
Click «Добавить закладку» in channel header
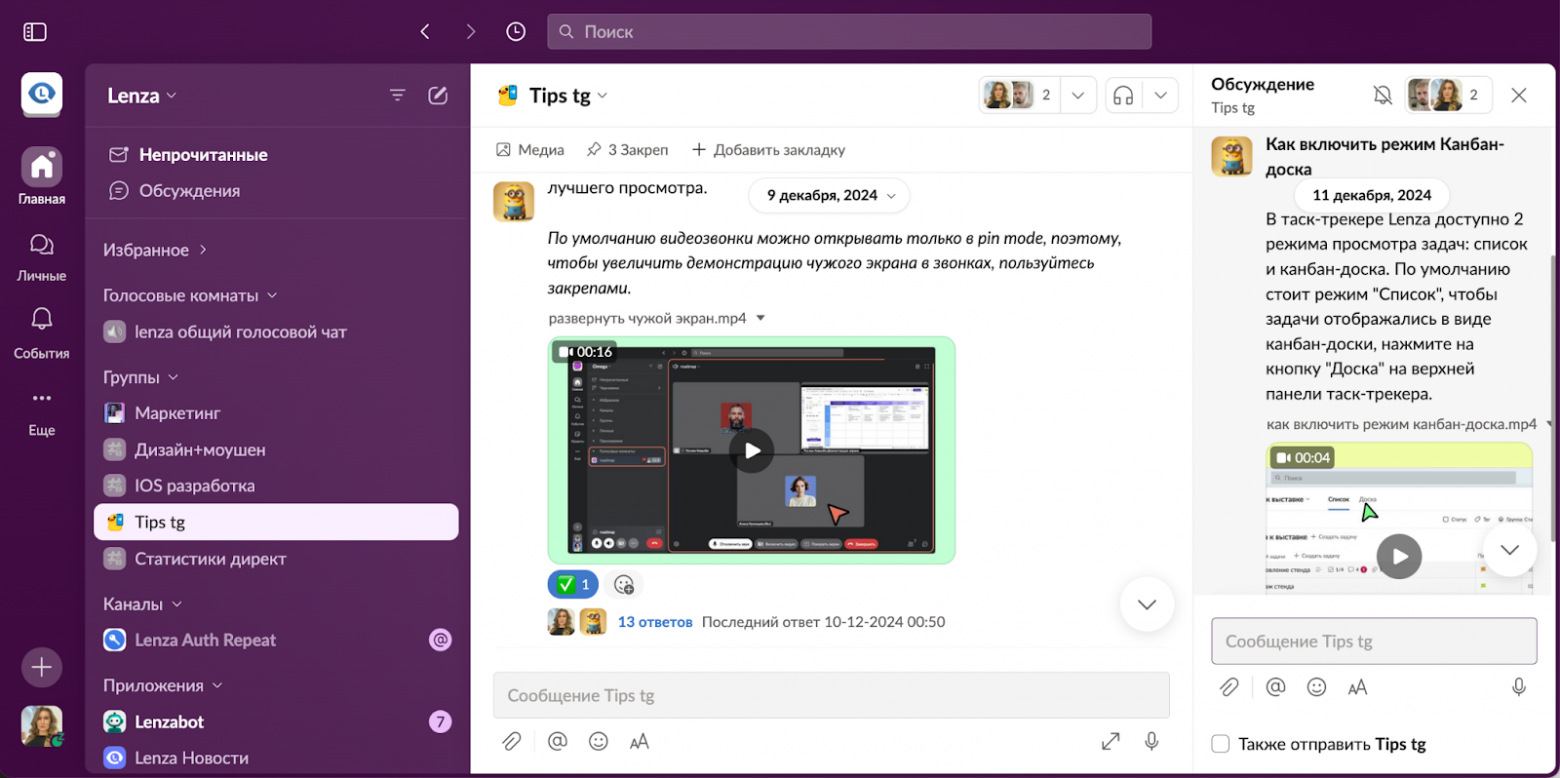(x=770, y=149)
